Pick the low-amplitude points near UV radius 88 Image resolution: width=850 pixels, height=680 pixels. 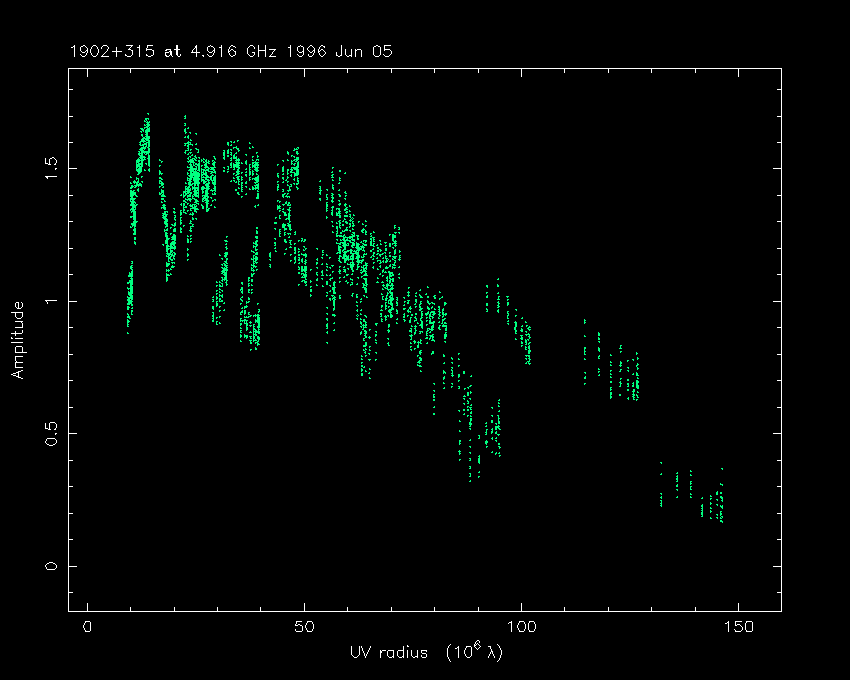click(x=471, y=455)
